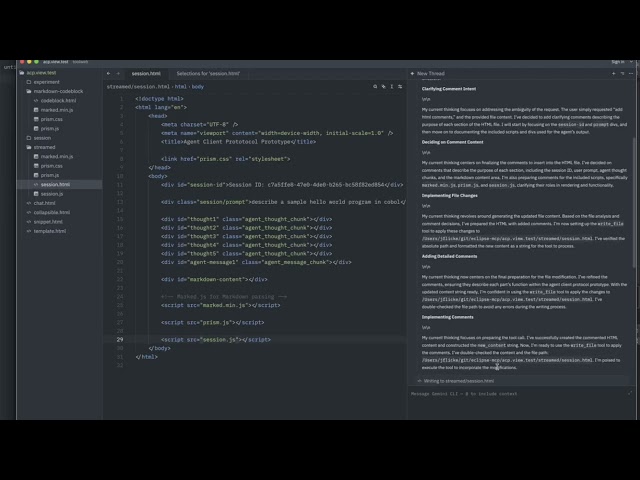Click the agent panel vertical scrollbar

coord(634,202)
